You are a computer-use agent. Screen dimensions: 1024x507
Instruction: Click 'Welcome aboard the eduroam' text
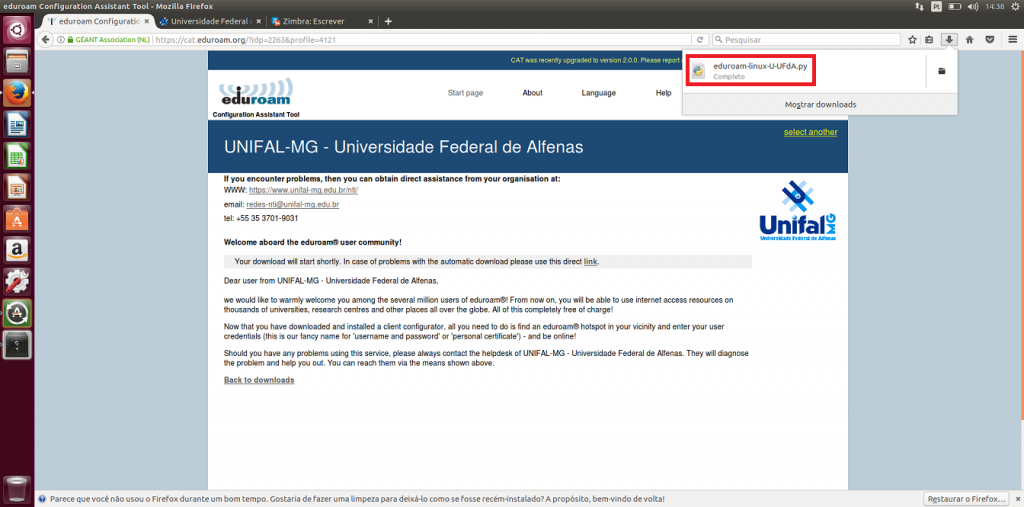coord(313,242)
